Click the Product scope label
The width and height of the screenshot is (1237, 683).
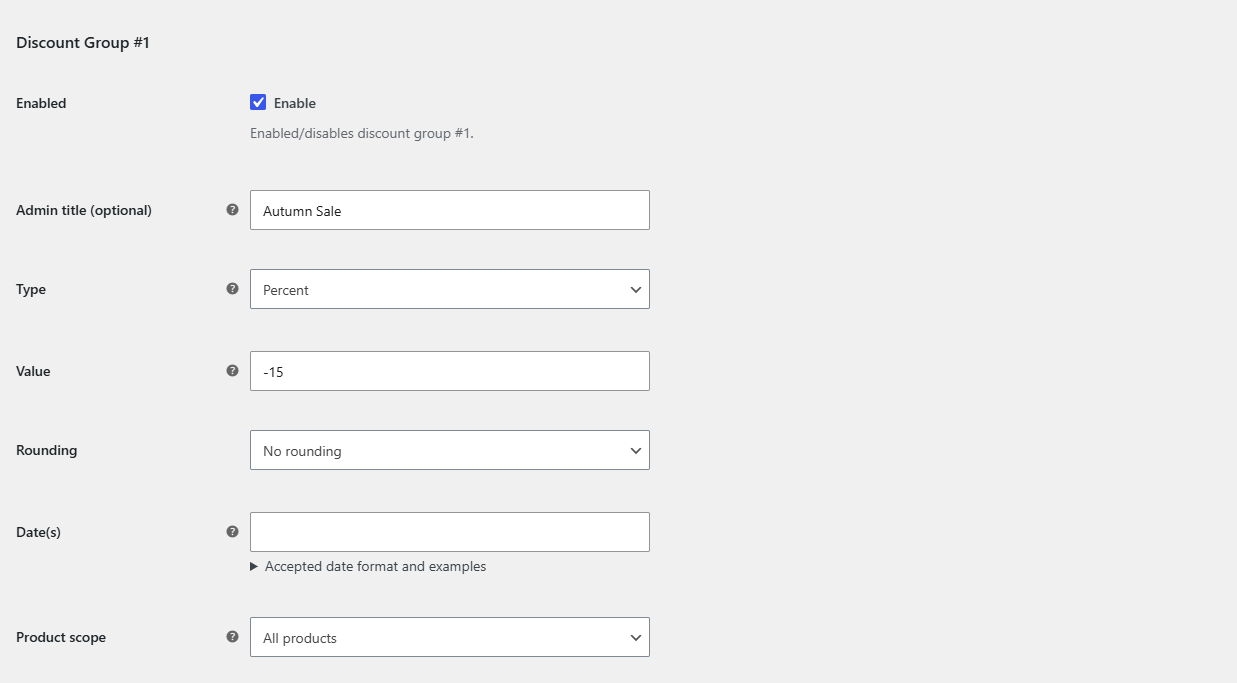61,637
